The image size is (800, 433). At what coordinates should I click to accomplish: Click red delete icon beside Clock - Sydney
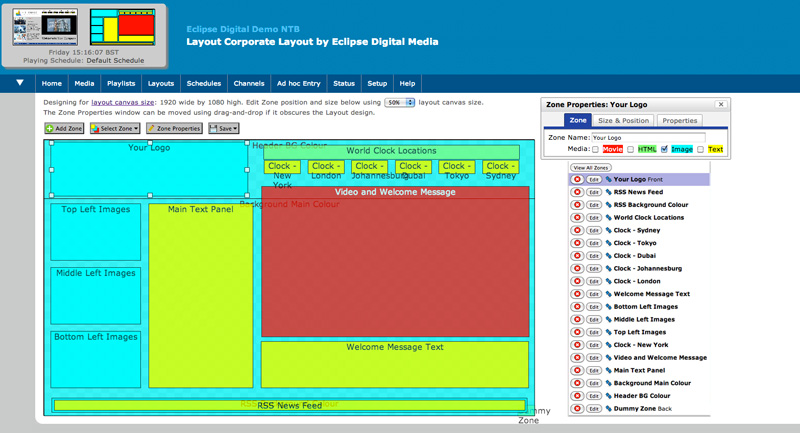pyautogui.click(x=577, y=231)
